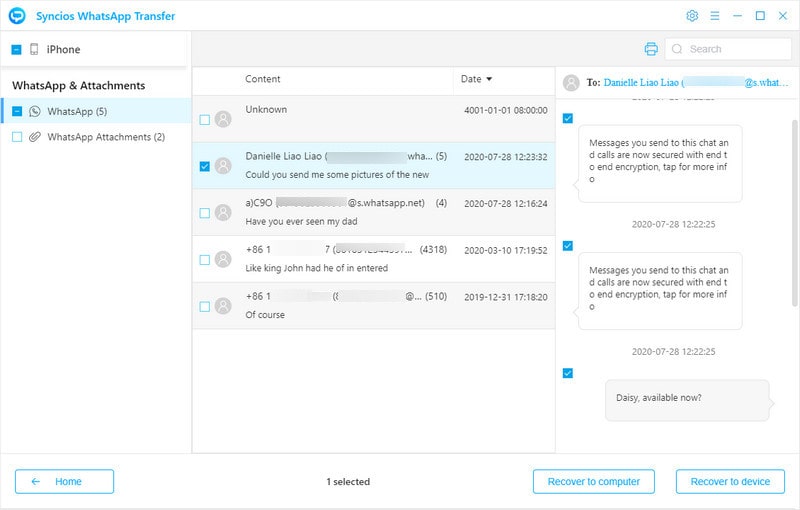Go back with the Home button
The image size is (800, 510).
[64, 481]
